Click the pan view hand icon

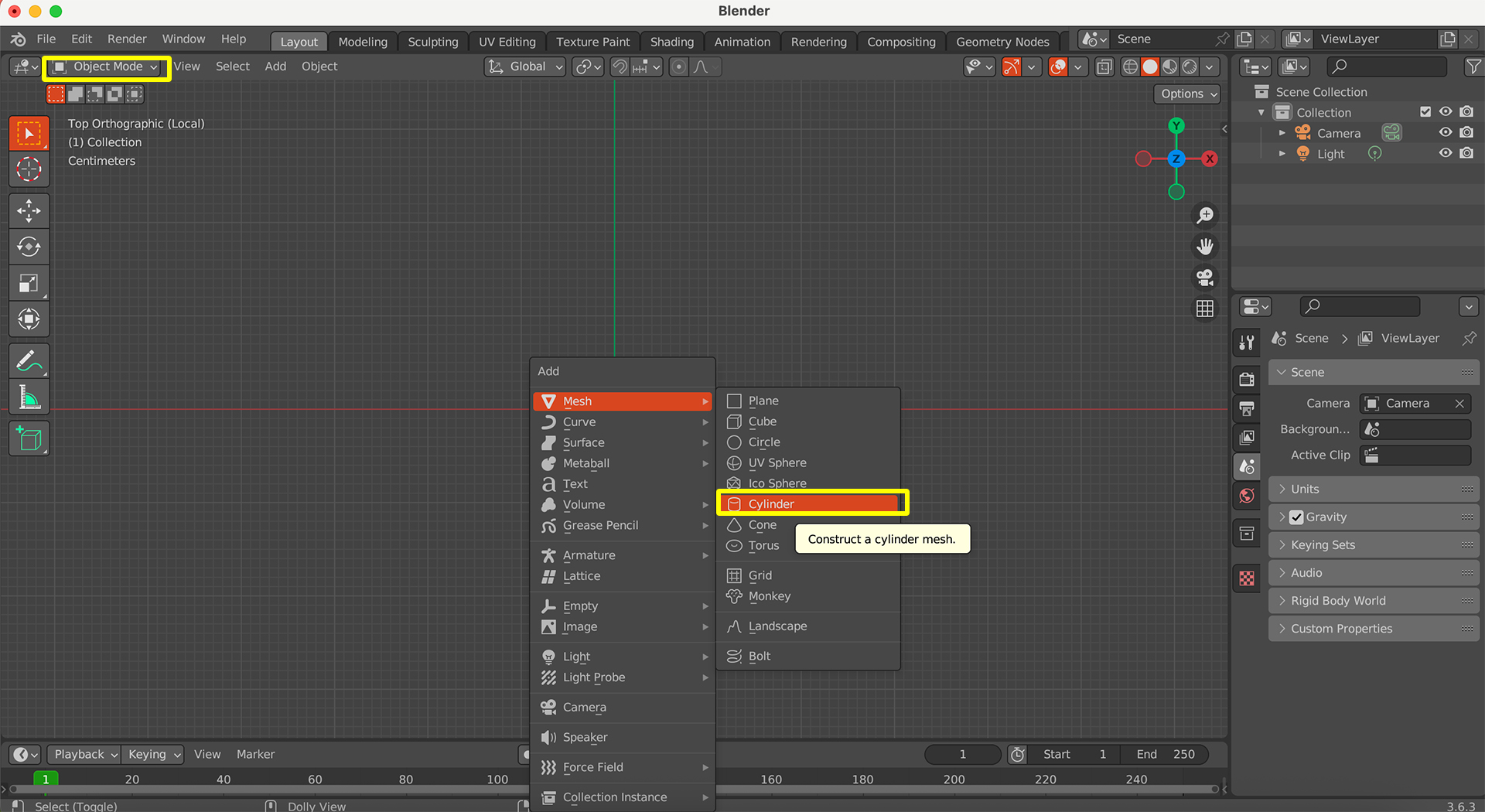pyautogui.click(x=1205, y=246)
